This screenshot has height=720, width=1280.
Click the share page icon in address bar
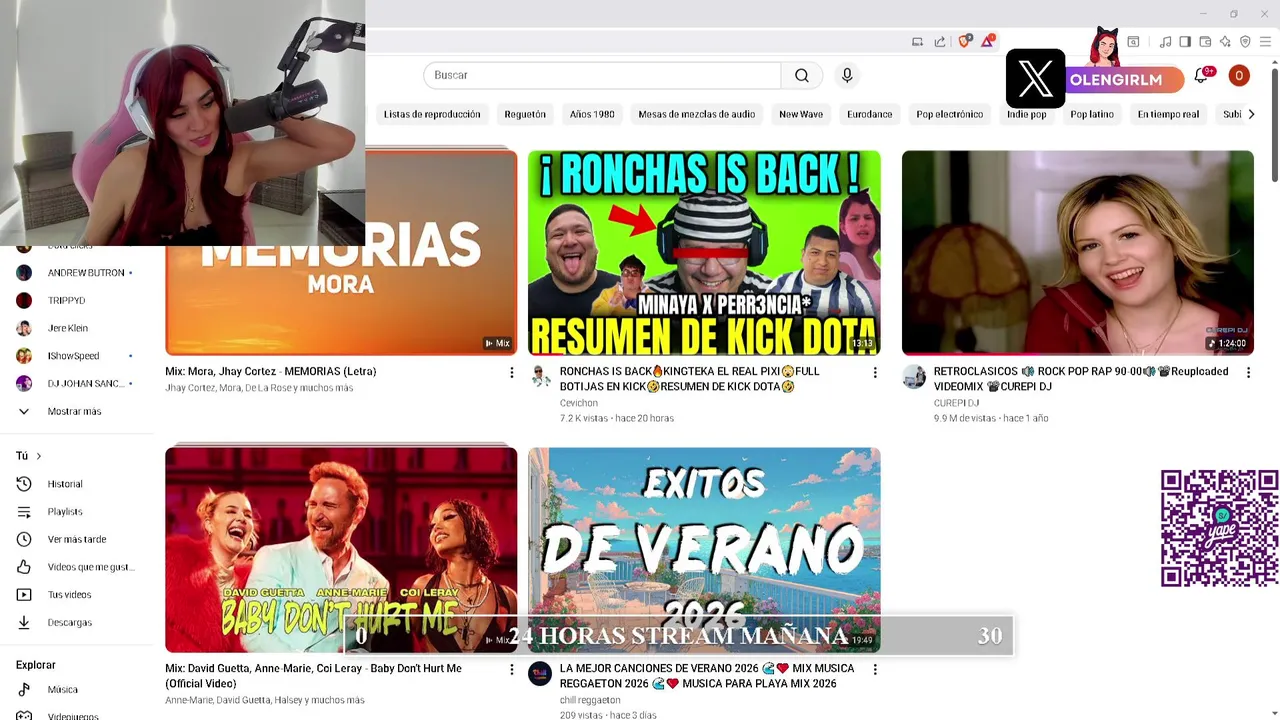(x=940, y=41)
